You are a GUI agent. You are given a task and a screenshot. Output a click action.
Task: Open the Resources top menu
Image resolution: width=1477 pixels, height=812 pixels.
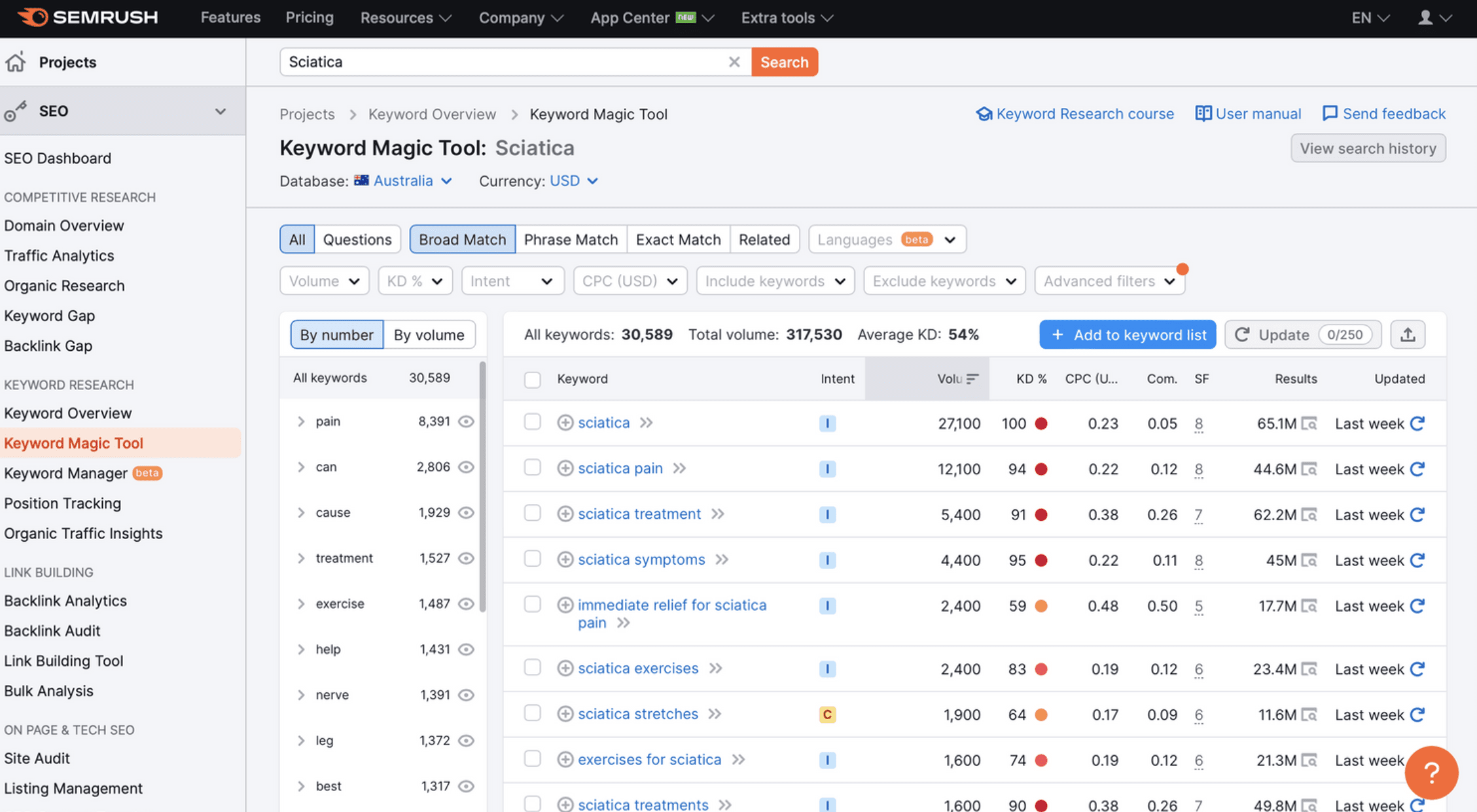(x=405, y=18)
